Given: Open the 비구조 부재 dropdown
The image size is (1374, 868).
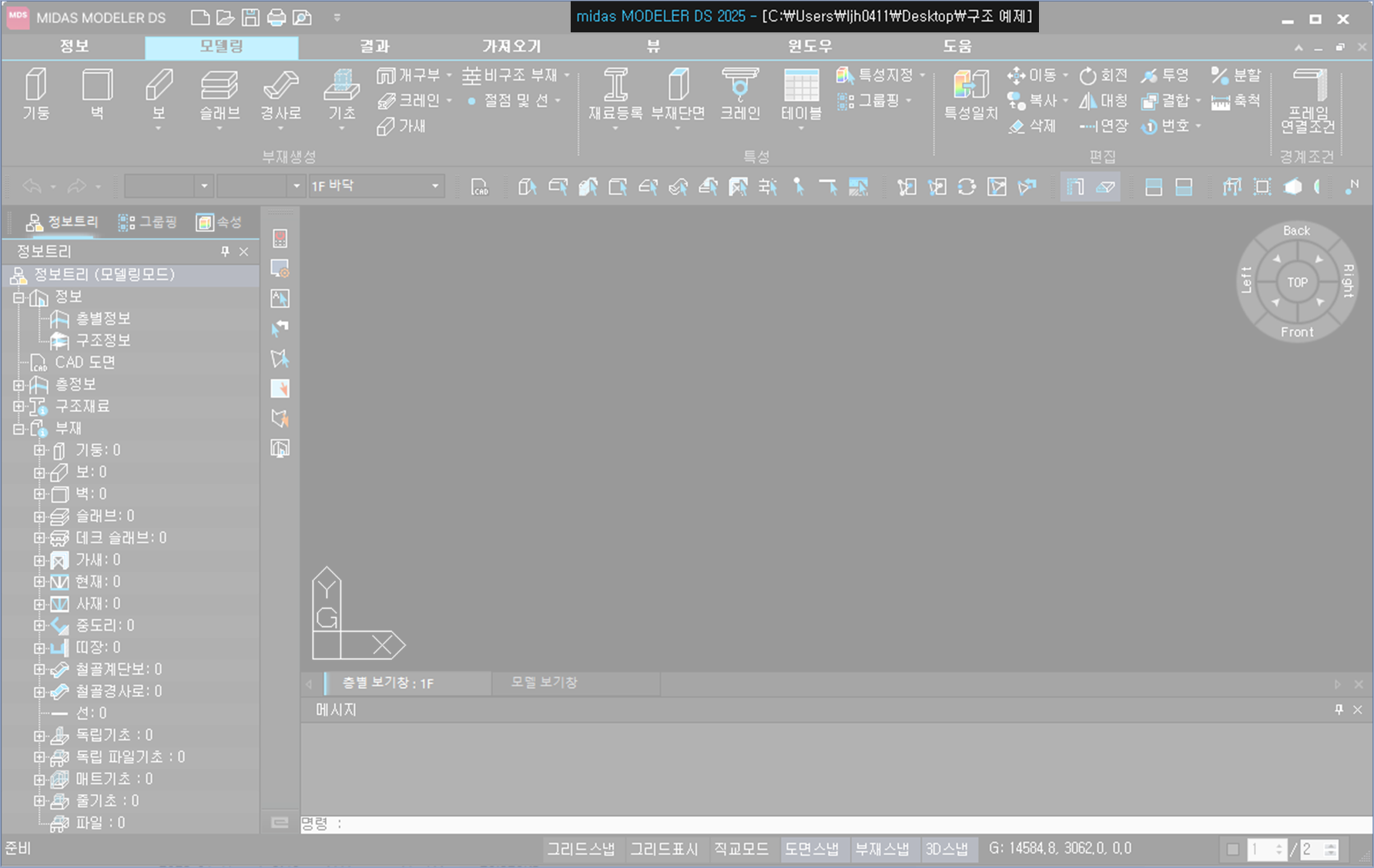Looking at the screenshot, I should click(x=567, y=75).
